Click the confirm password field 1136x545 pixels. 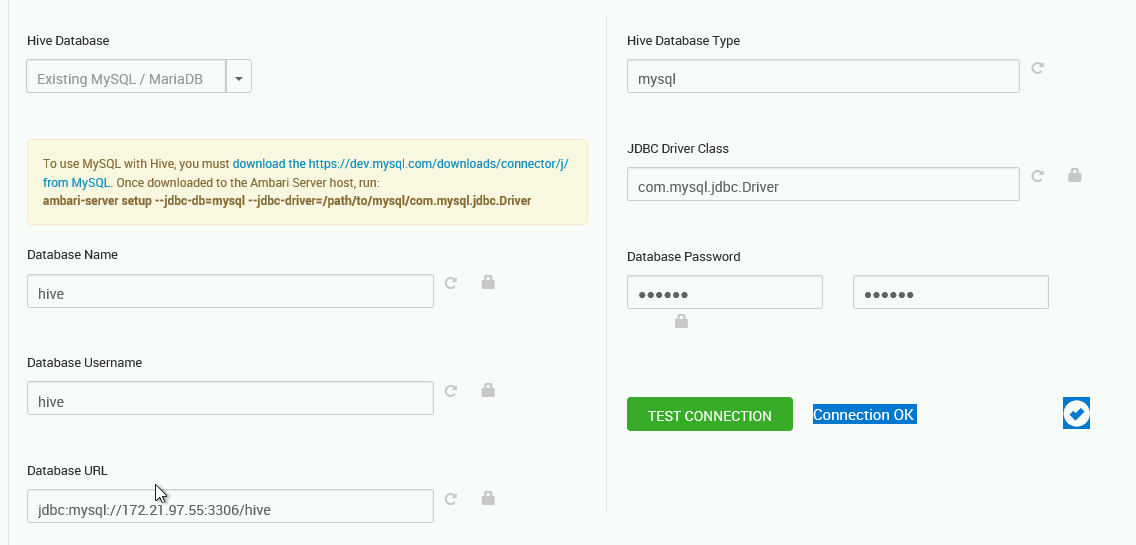[x=951, y=292]
